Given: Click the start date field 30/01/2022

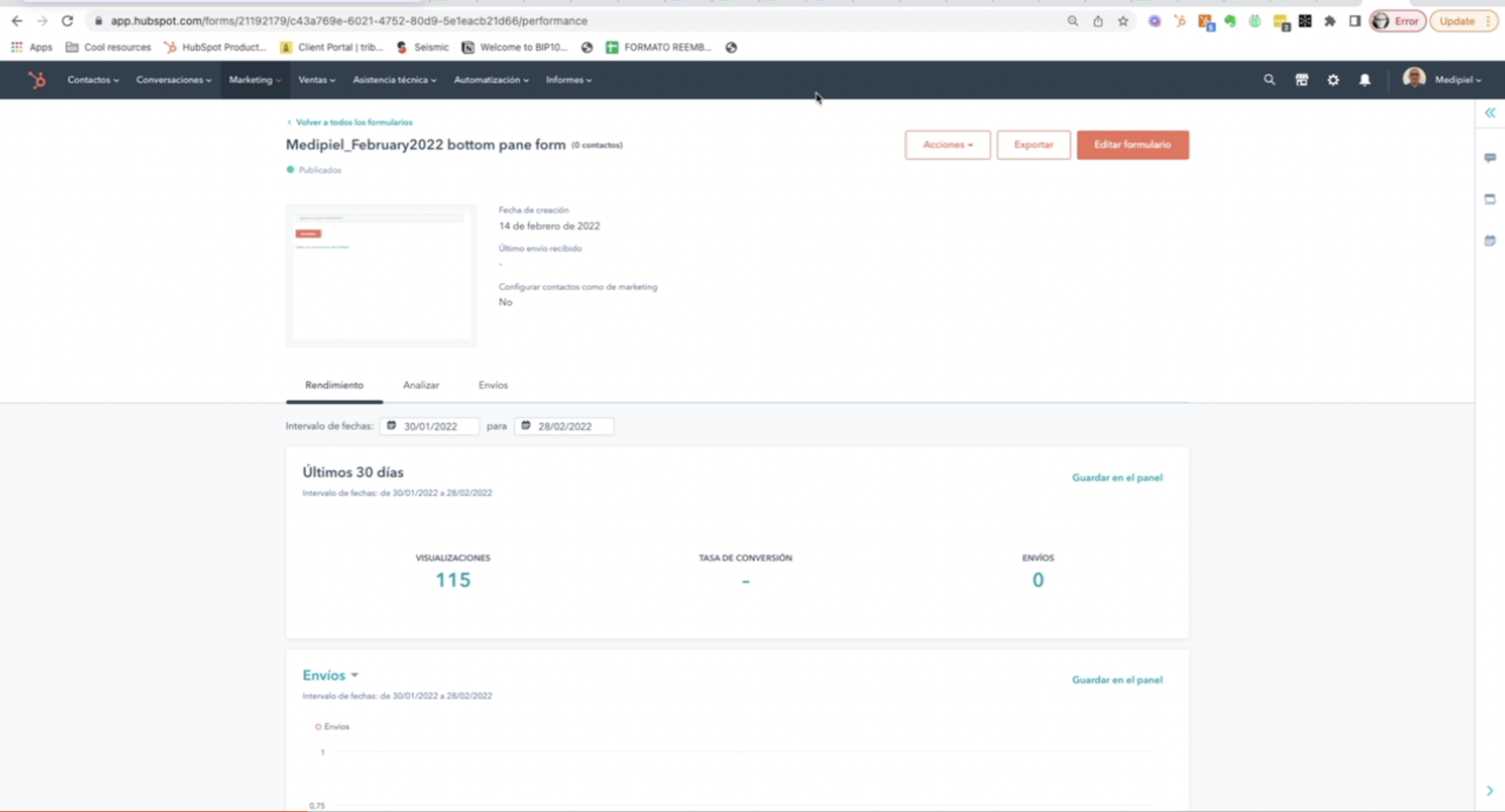Looking at the screenshot, I should pos(430,426).
